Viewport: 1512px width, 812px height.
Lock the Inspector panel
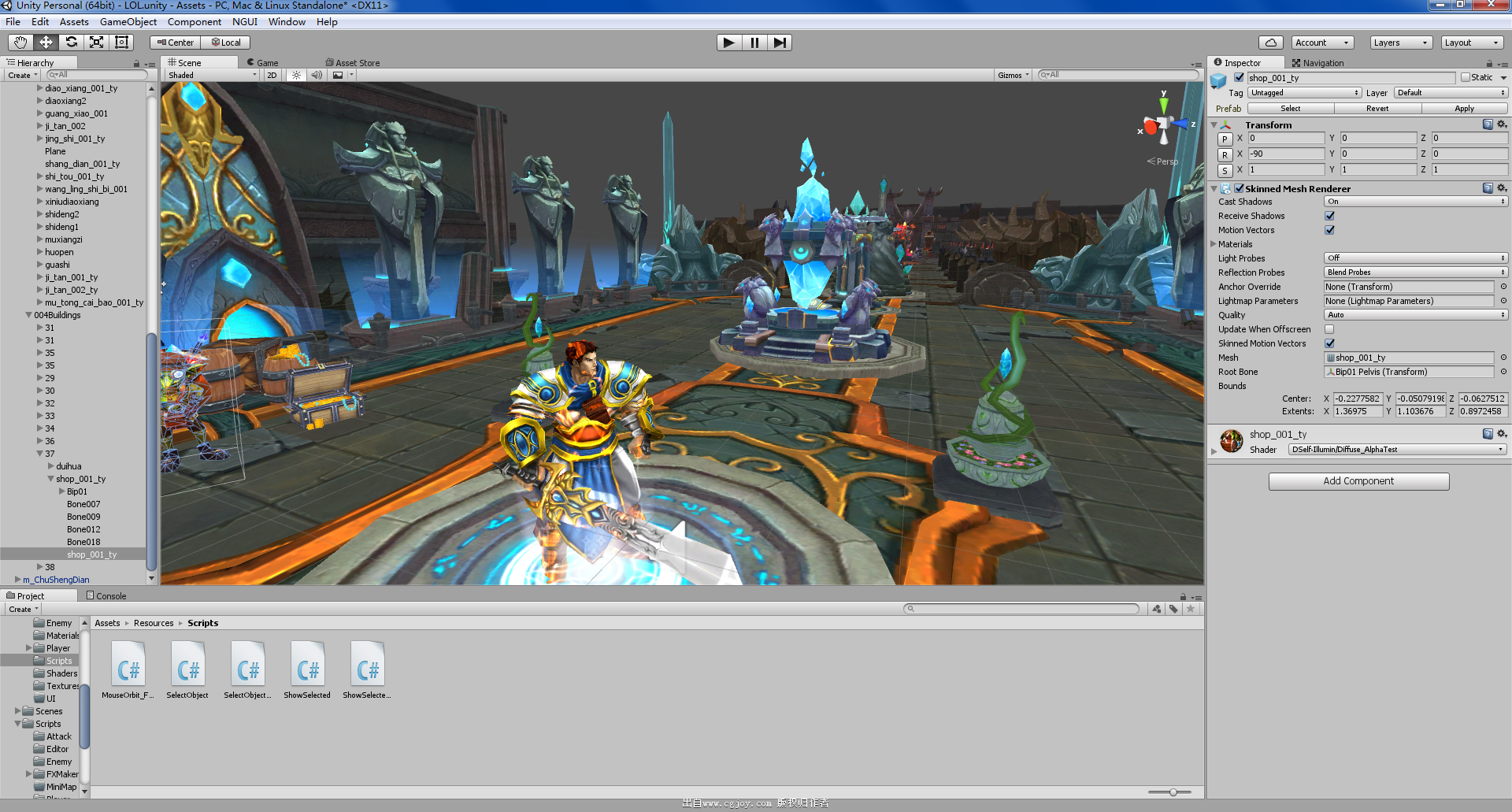pos(1489,63)
